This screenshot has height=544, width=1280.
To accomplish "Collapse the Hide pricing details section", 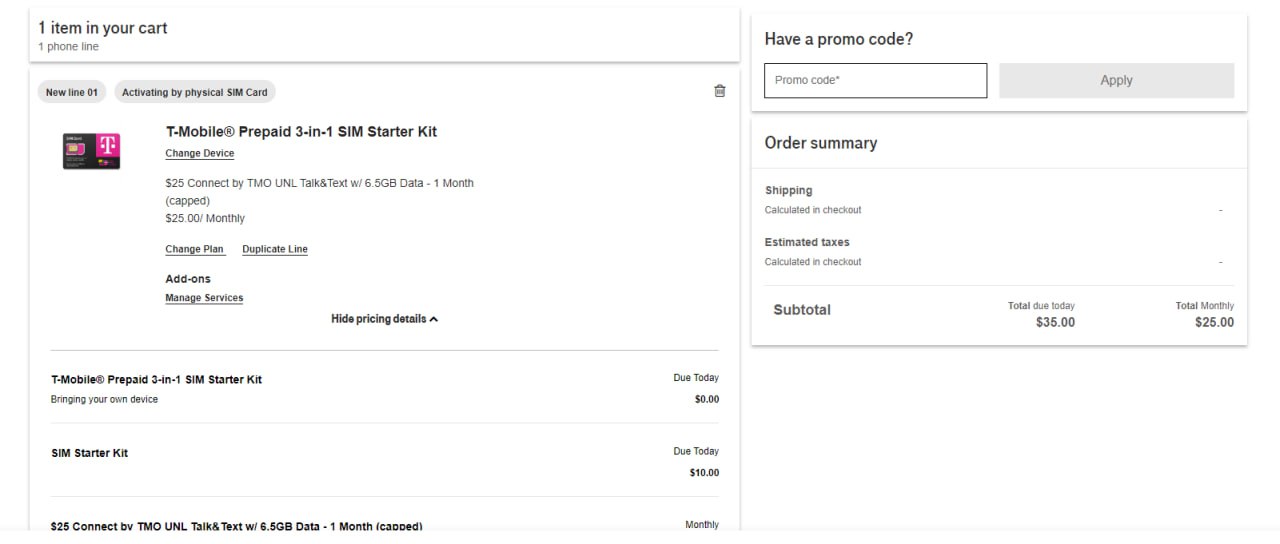I will [384, 319].
